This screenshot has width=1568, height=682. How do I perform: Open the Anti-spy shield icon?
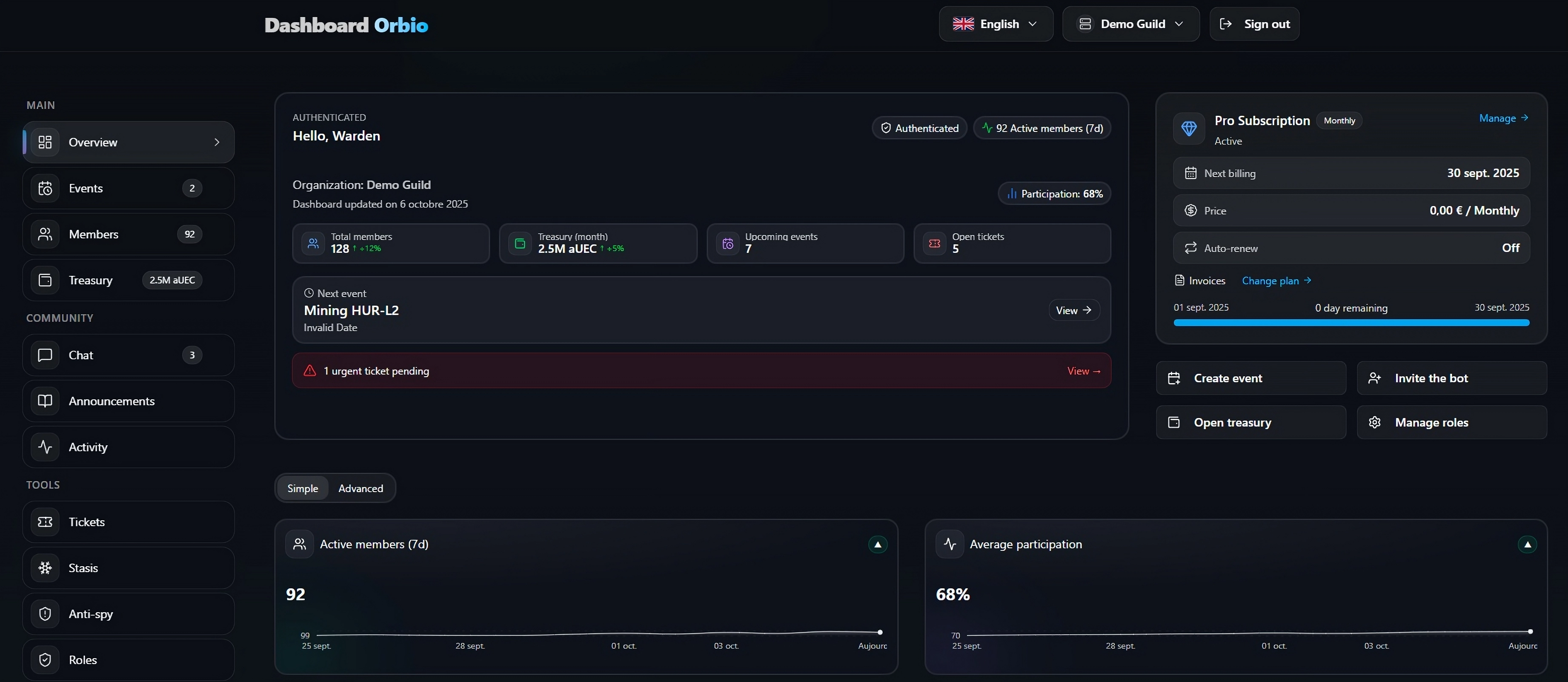(45, 614)
